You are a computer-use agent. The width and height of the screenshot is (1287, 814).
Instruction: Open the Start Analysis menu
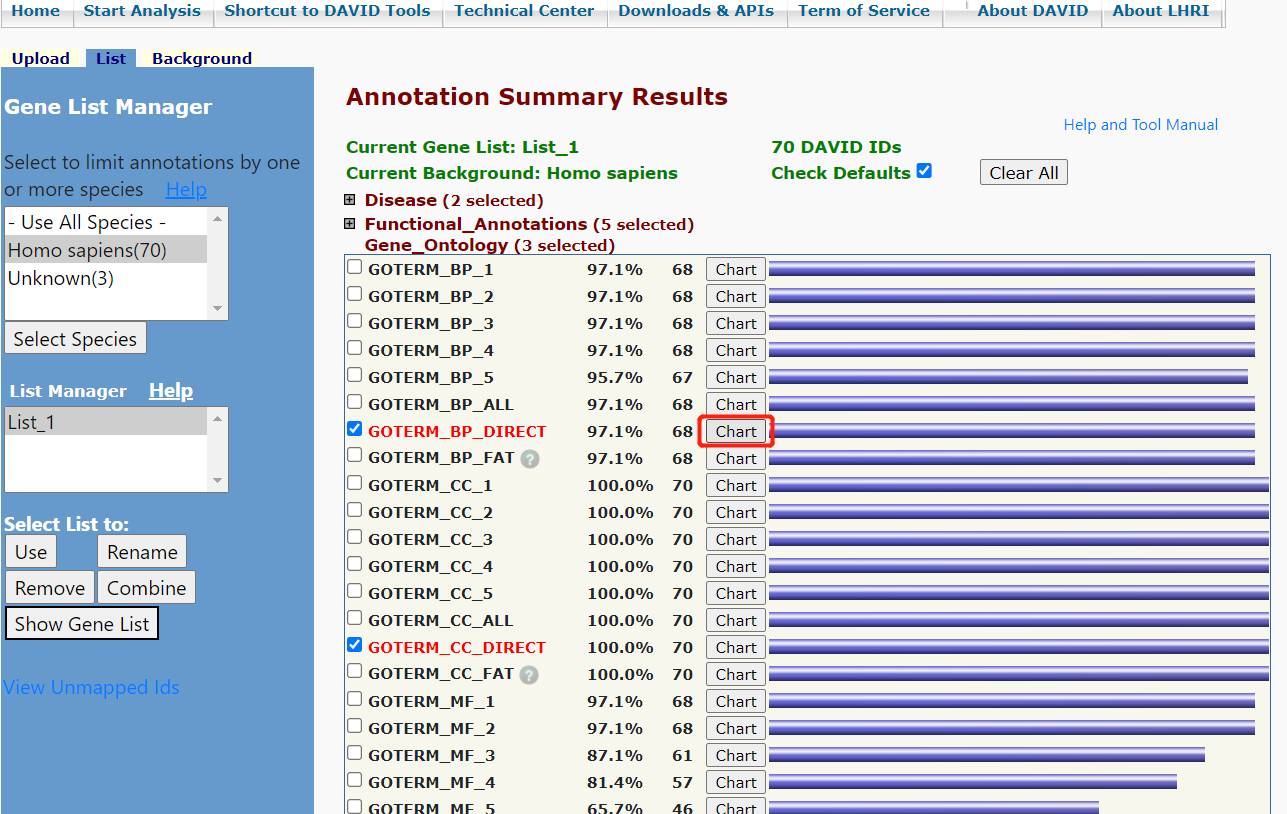(142, 11)
